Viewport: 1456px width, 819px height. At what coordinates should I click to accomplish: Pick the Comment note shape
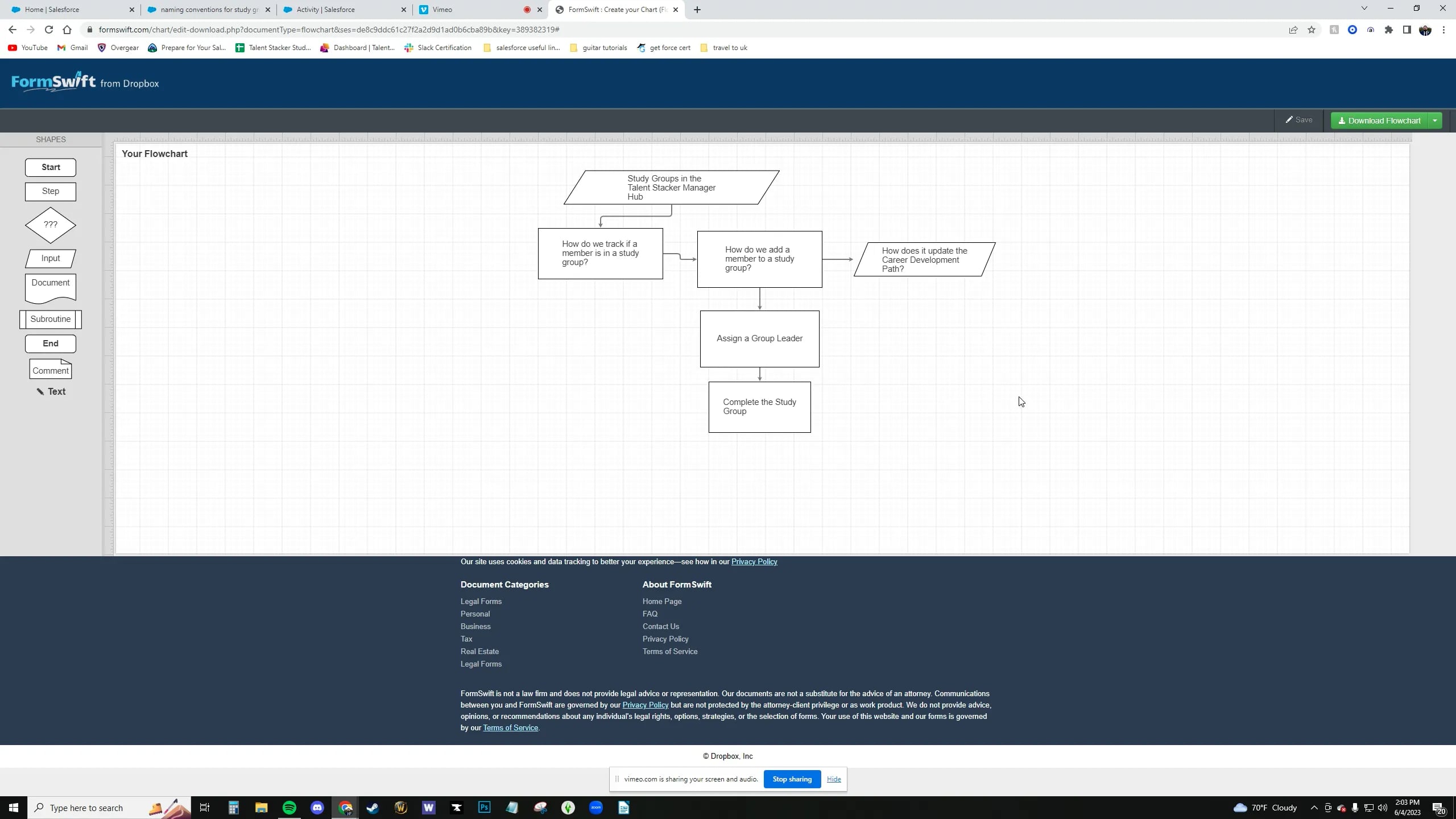(x=51, y=370)
